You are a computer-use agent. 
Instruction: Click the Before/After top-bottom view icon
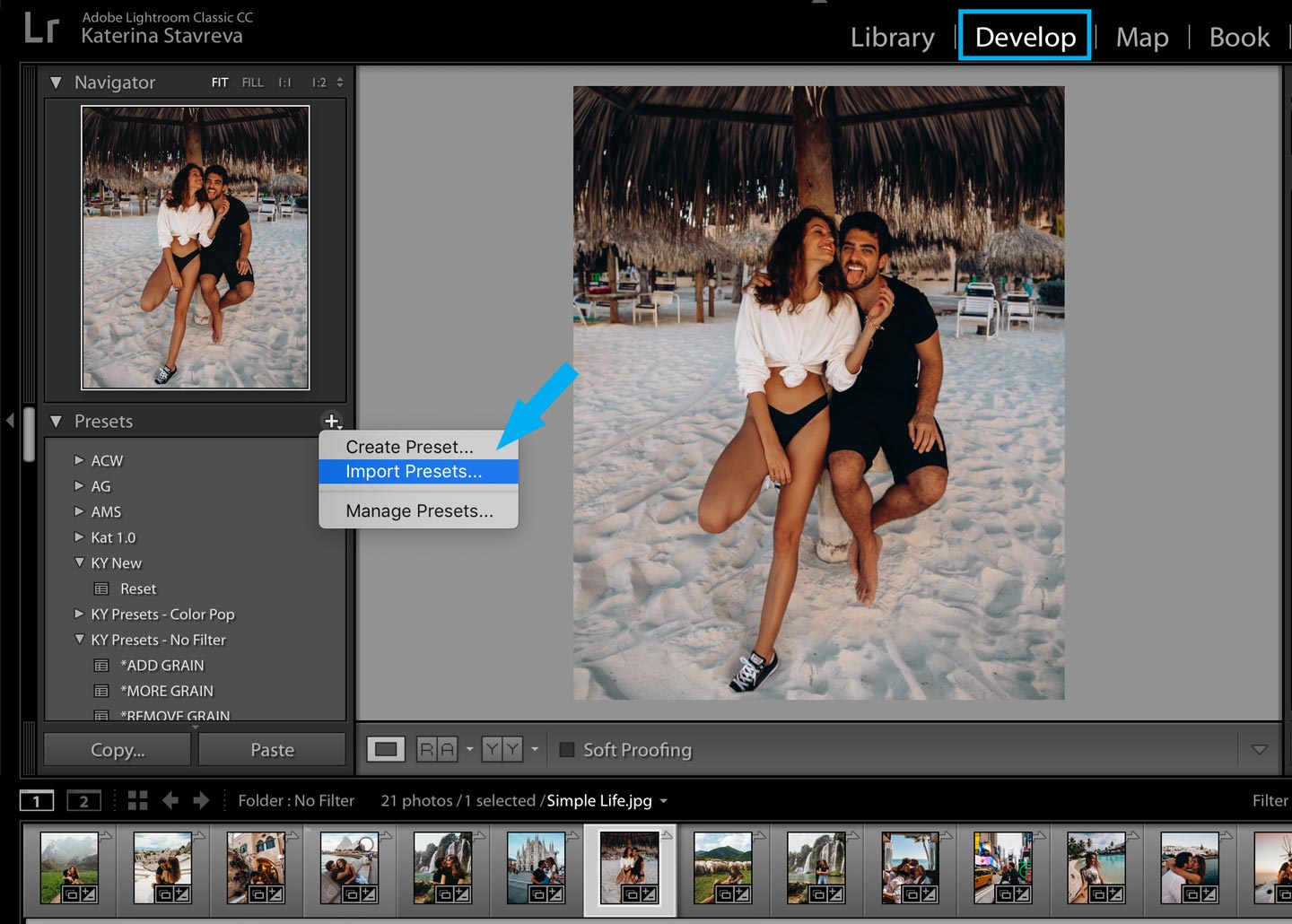502,749
